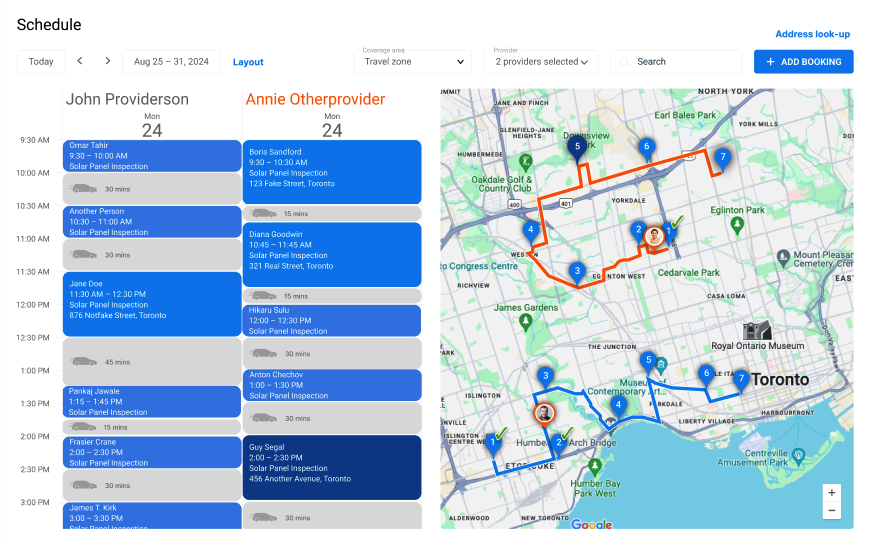Click the Humber Bay Park West marker
This screenshot has height=541, width=877.
[595, 467]
